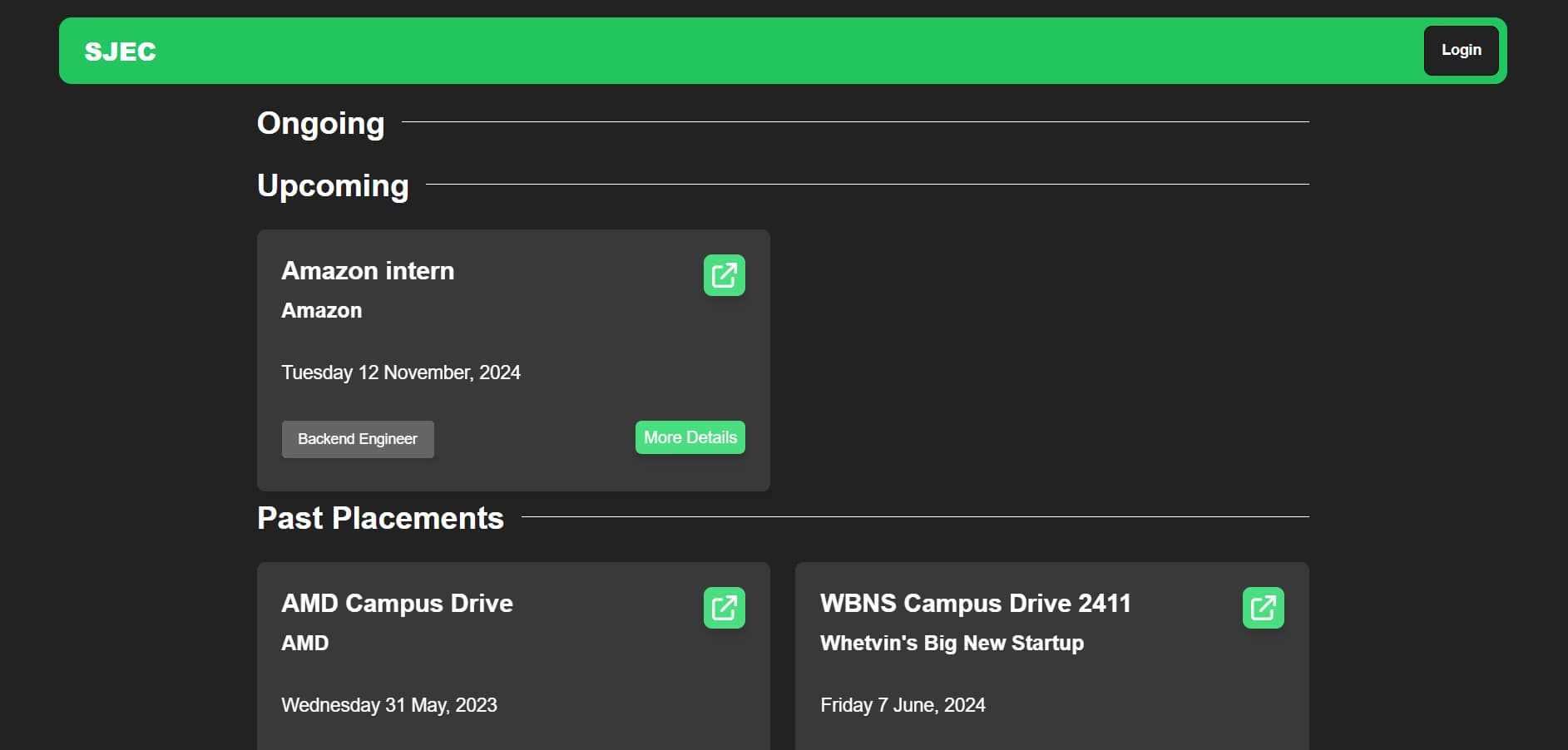Click the date Tuesday 12 November, 2024
The image size is (1568, 750).
pos(401,373)
